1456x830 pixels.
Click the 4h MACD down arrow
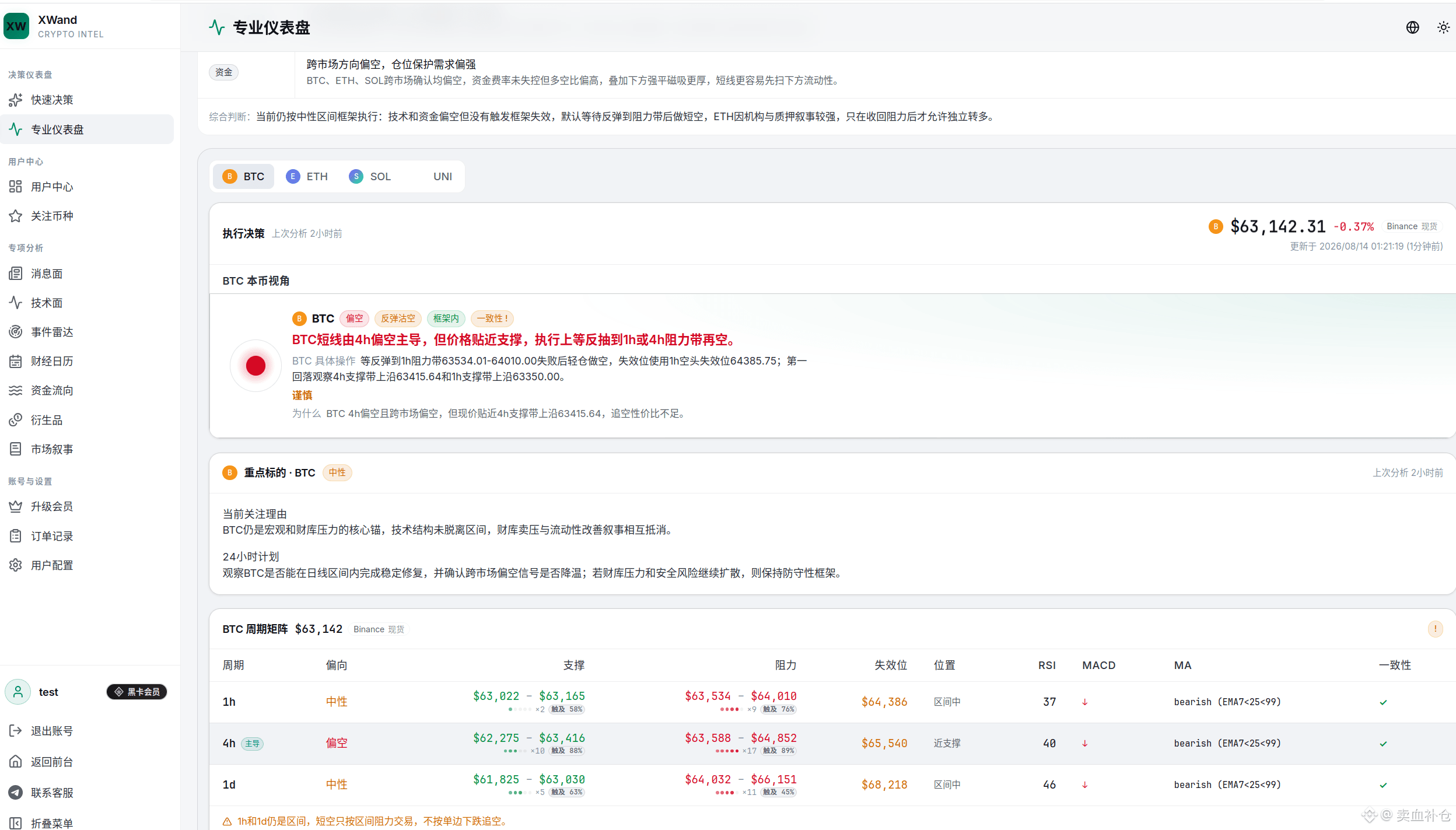1085,743
